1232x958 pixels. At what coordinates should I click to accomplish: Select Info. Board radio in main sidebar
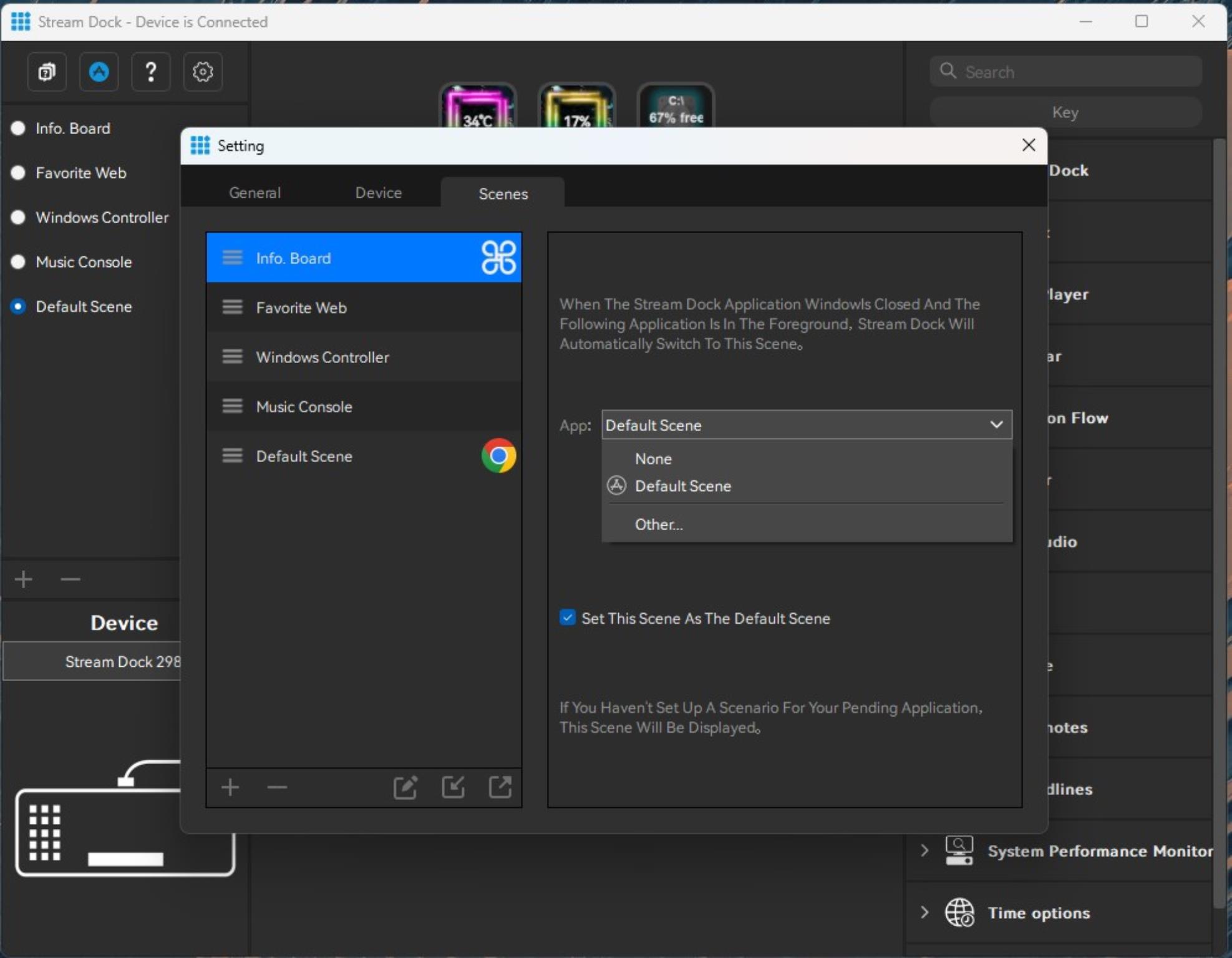tap(18, 128)
